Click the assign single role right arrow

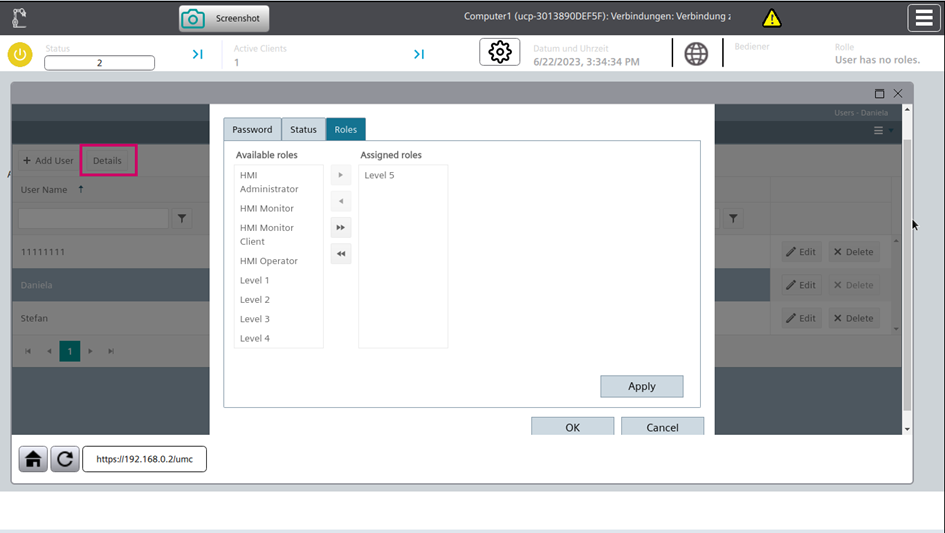click(x=341, y=175)
